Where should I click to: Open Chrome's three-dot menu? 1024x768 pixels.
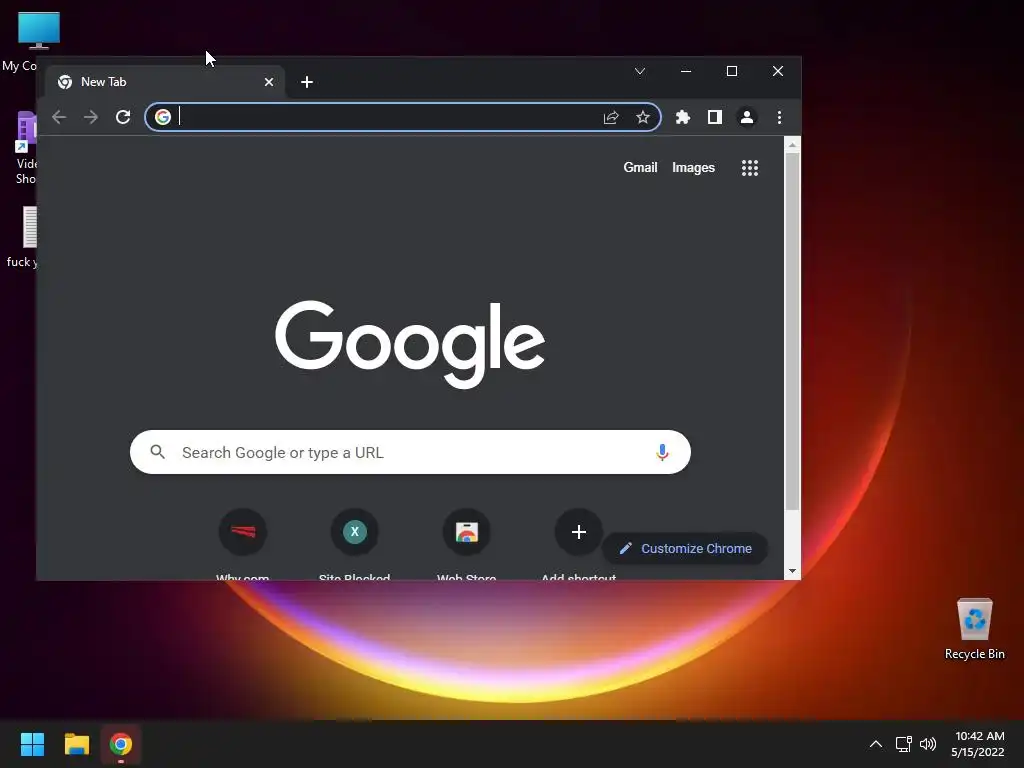[779, 118]
